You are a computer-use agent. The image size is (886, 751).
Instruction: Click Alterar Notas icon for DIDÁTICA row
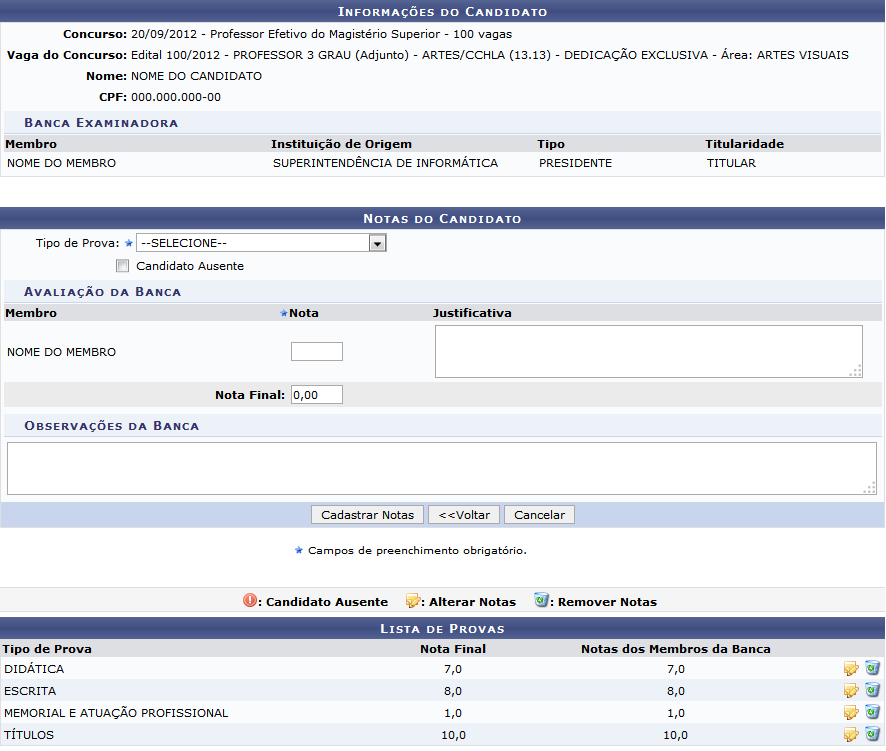coord(851,668)
